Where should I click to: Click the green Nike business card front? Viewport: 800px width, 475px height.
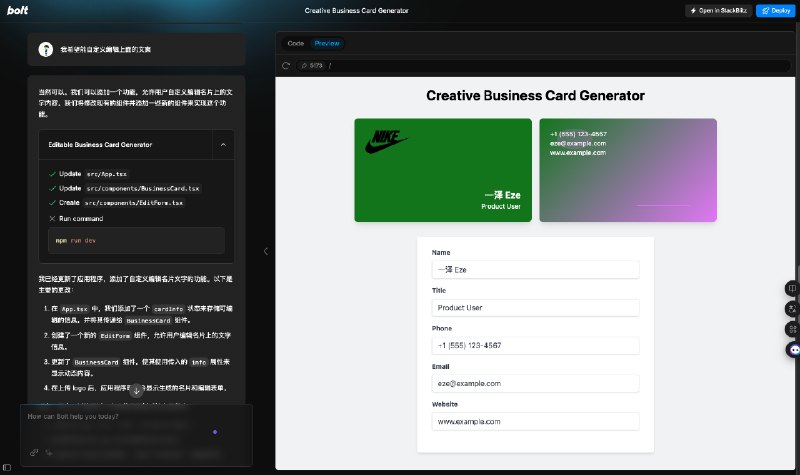click(x=443, y=170)
